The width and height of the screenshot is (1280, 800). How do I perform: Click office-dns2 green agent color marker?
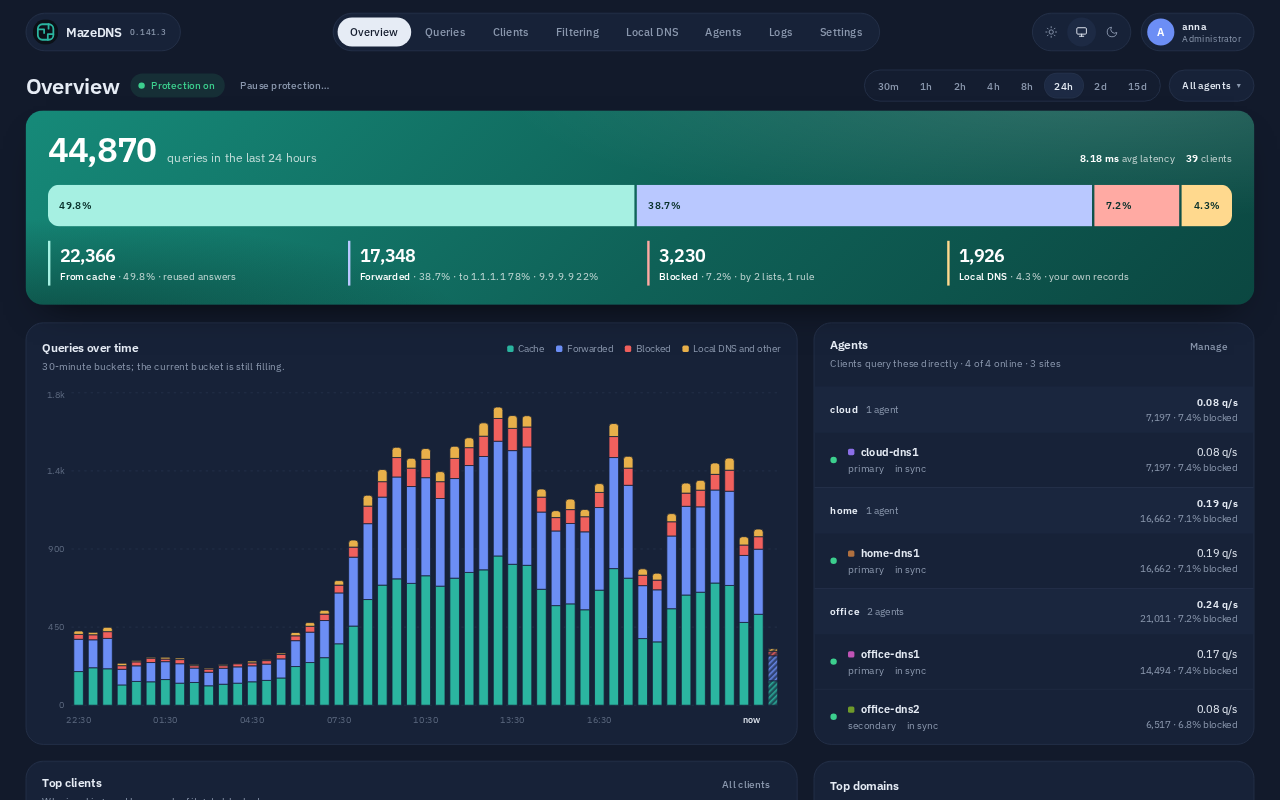(x=851, y=709)
